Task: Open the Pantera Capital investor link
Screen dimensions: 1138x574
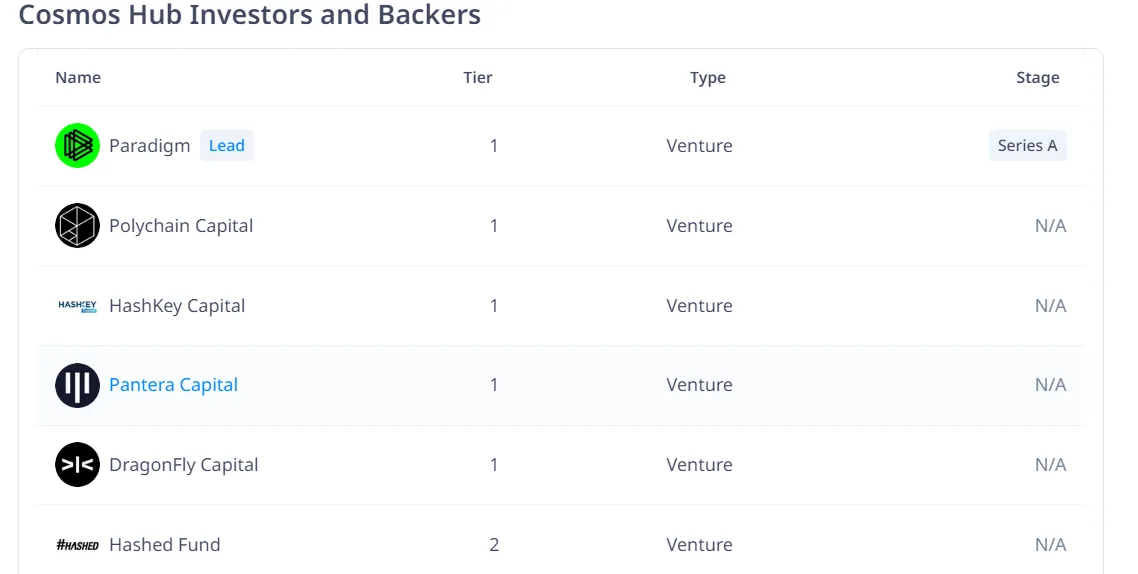Action: [173, 385]
